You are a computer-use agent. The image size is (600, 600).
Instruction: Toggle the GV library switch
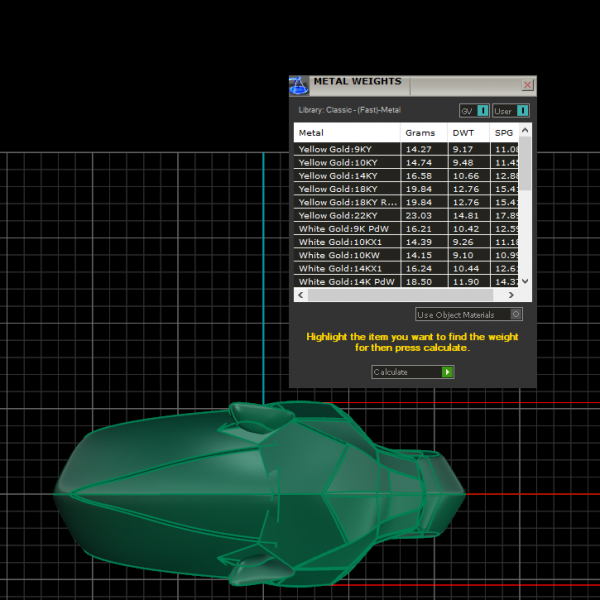483,111
